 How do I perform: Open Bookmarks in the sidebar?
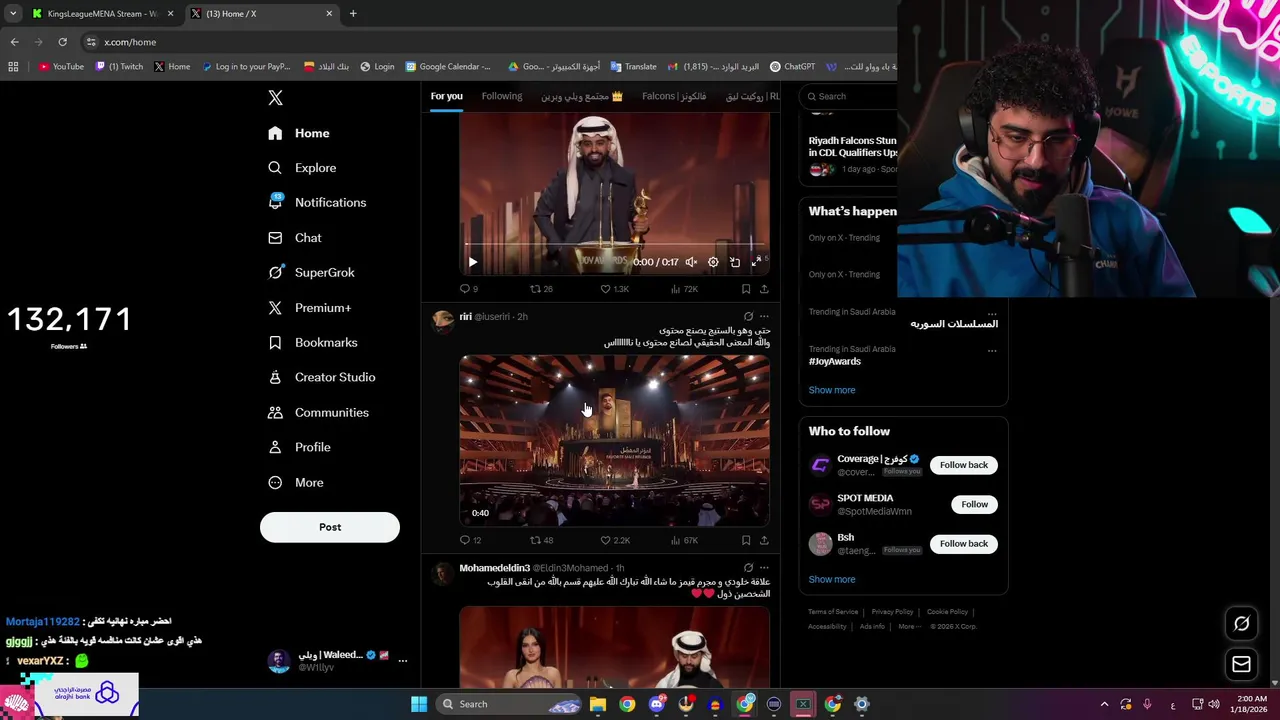(312, 342)
